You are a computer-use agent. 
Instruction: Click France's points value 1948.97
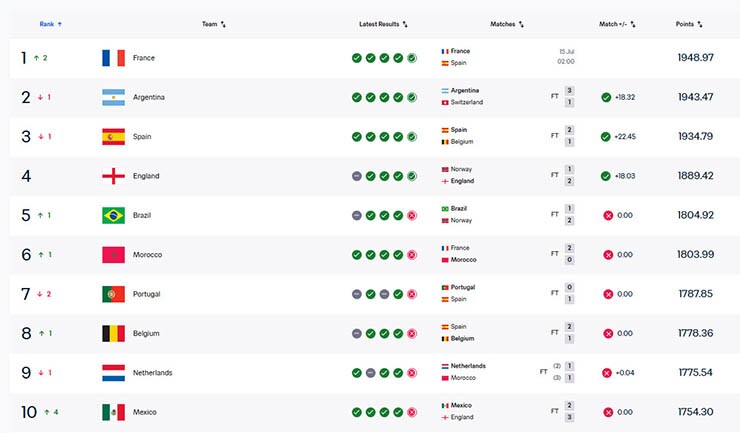pos(696,58)
